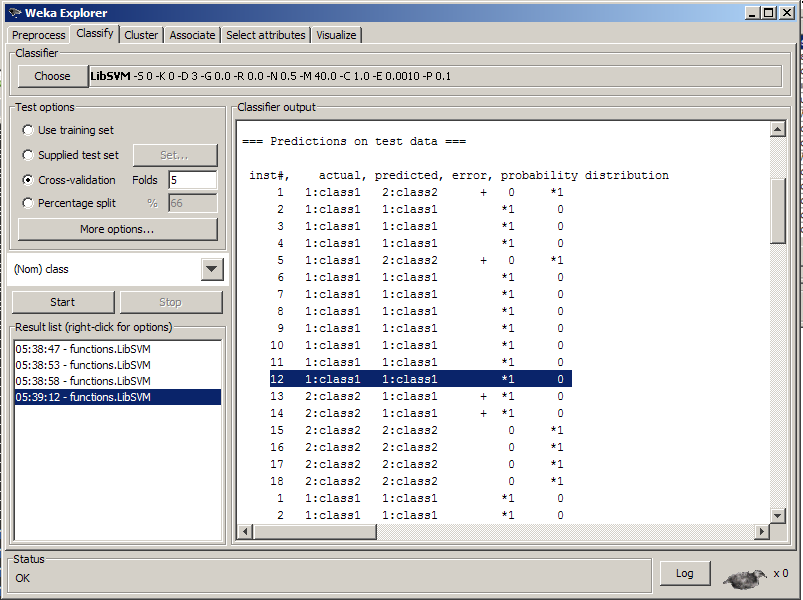Maximize the Weka Explorer window
The image size is (803, 600).
coord(769,13)
